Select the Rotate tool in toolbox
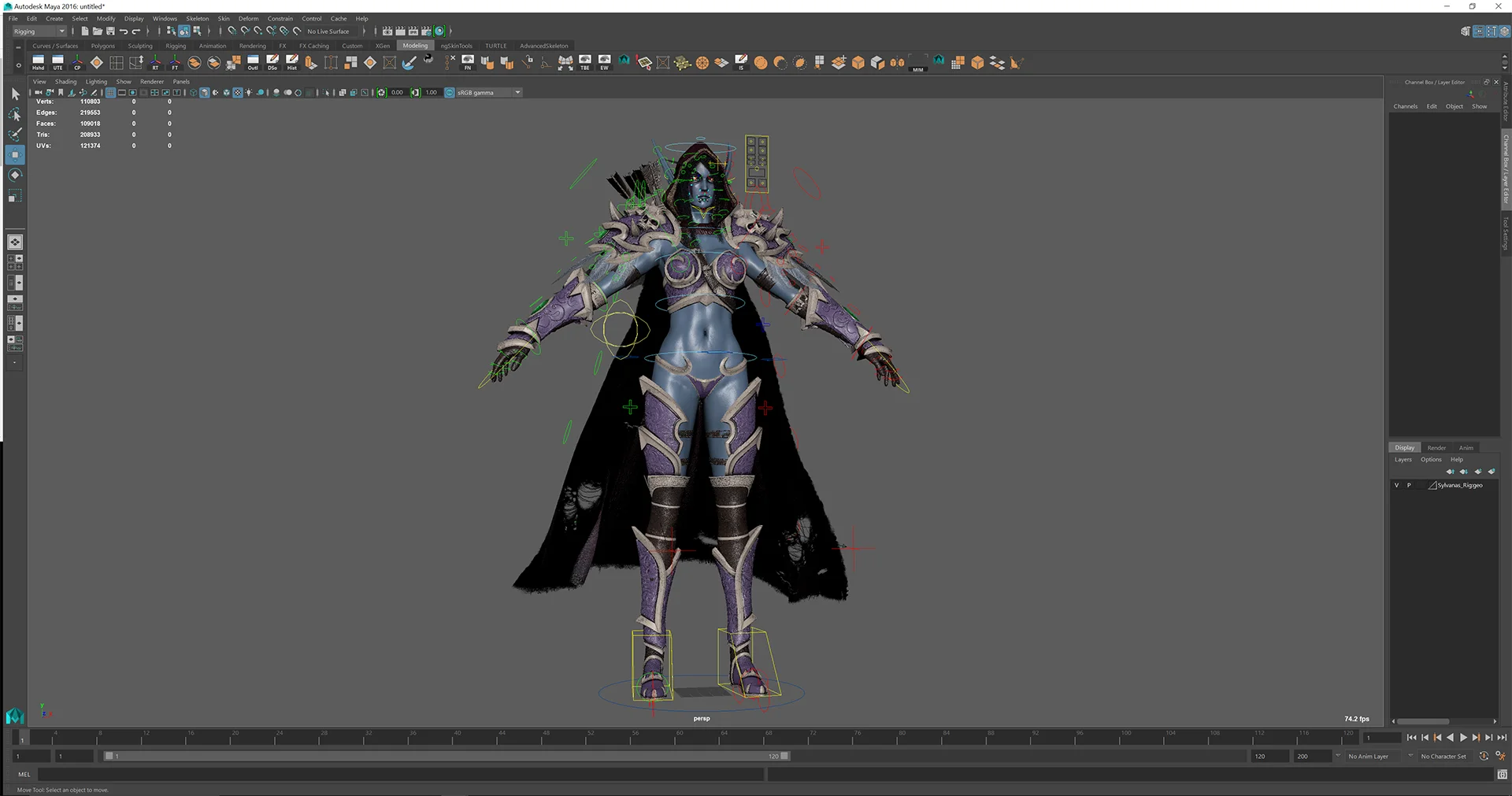Image resolution: width=1512 pixels, height=796 pixels. (15, 175)
